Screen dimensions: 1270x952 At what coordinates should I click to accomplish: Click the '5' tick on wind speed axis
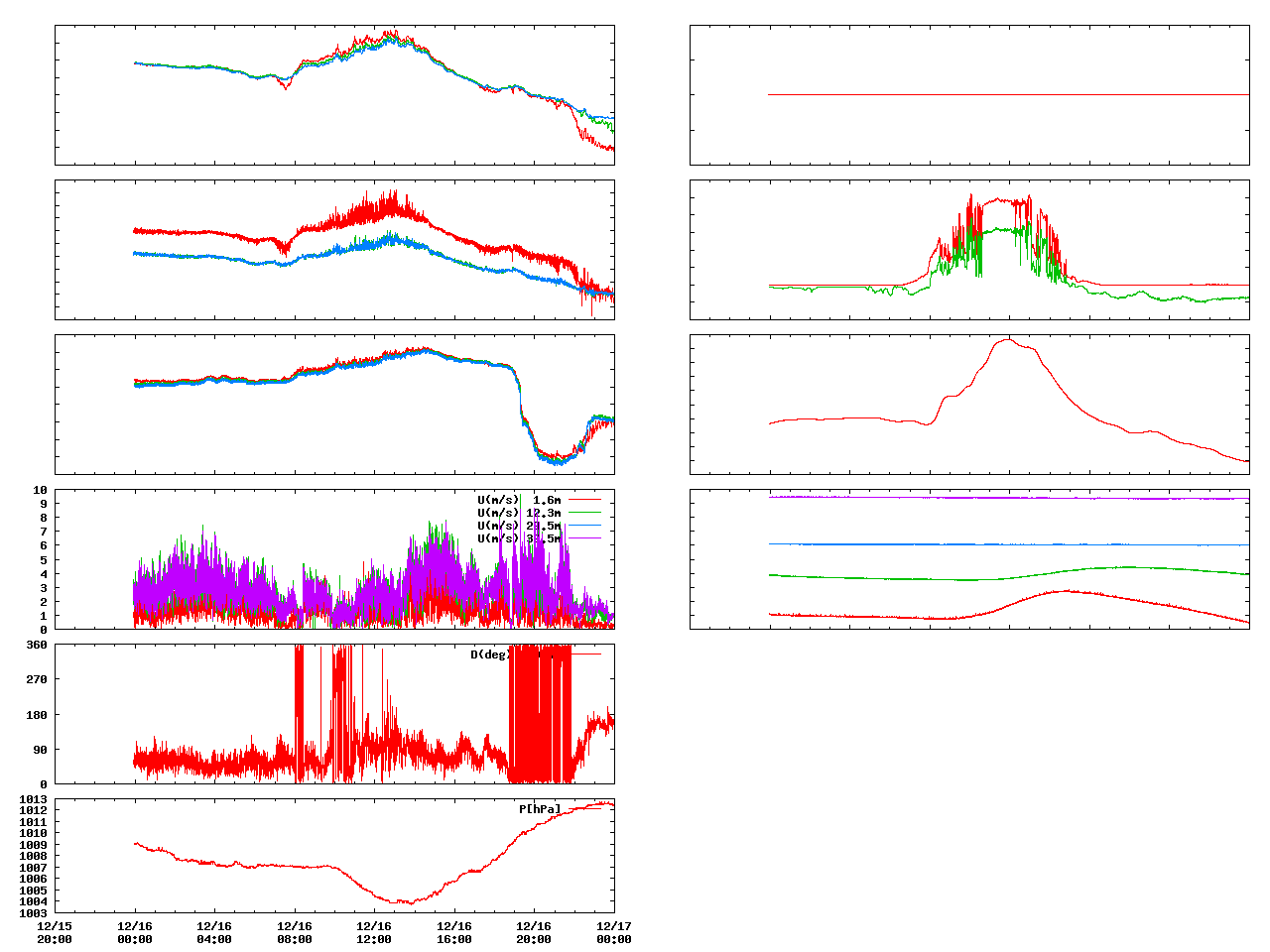(44, 559)
